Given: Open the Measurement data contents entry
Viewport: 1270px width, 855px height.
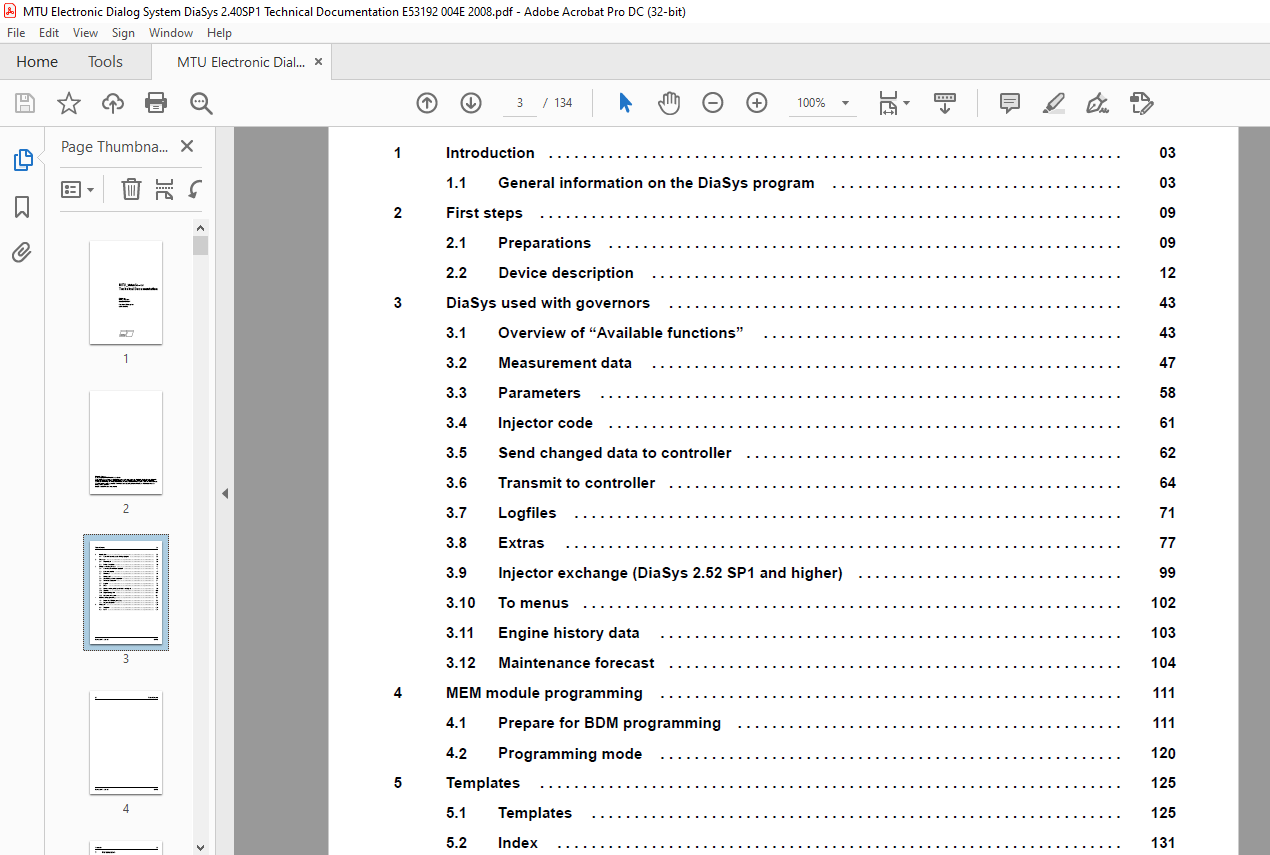Looking at the screenshot, I should coord(565,363).
